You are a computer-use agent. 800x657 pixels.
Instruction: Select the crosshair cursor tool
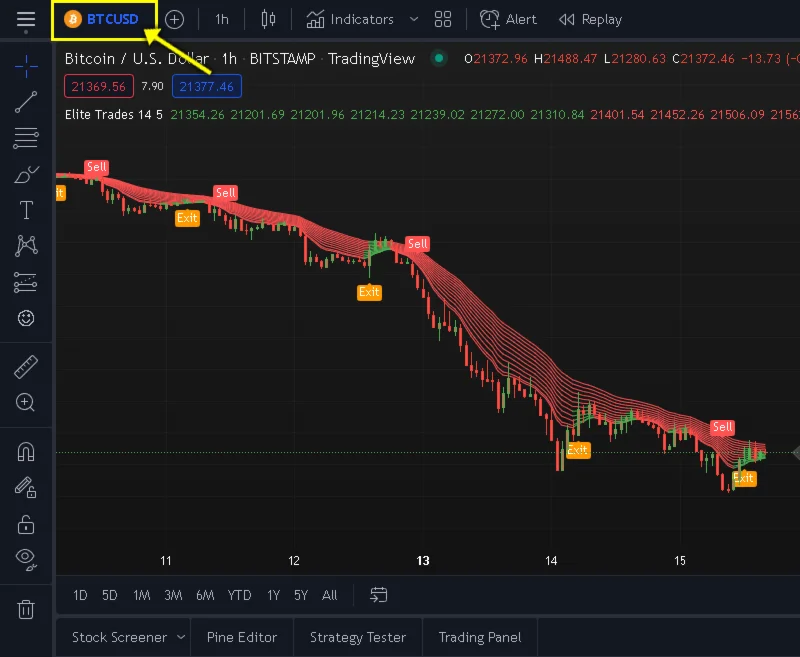point(26,66)
